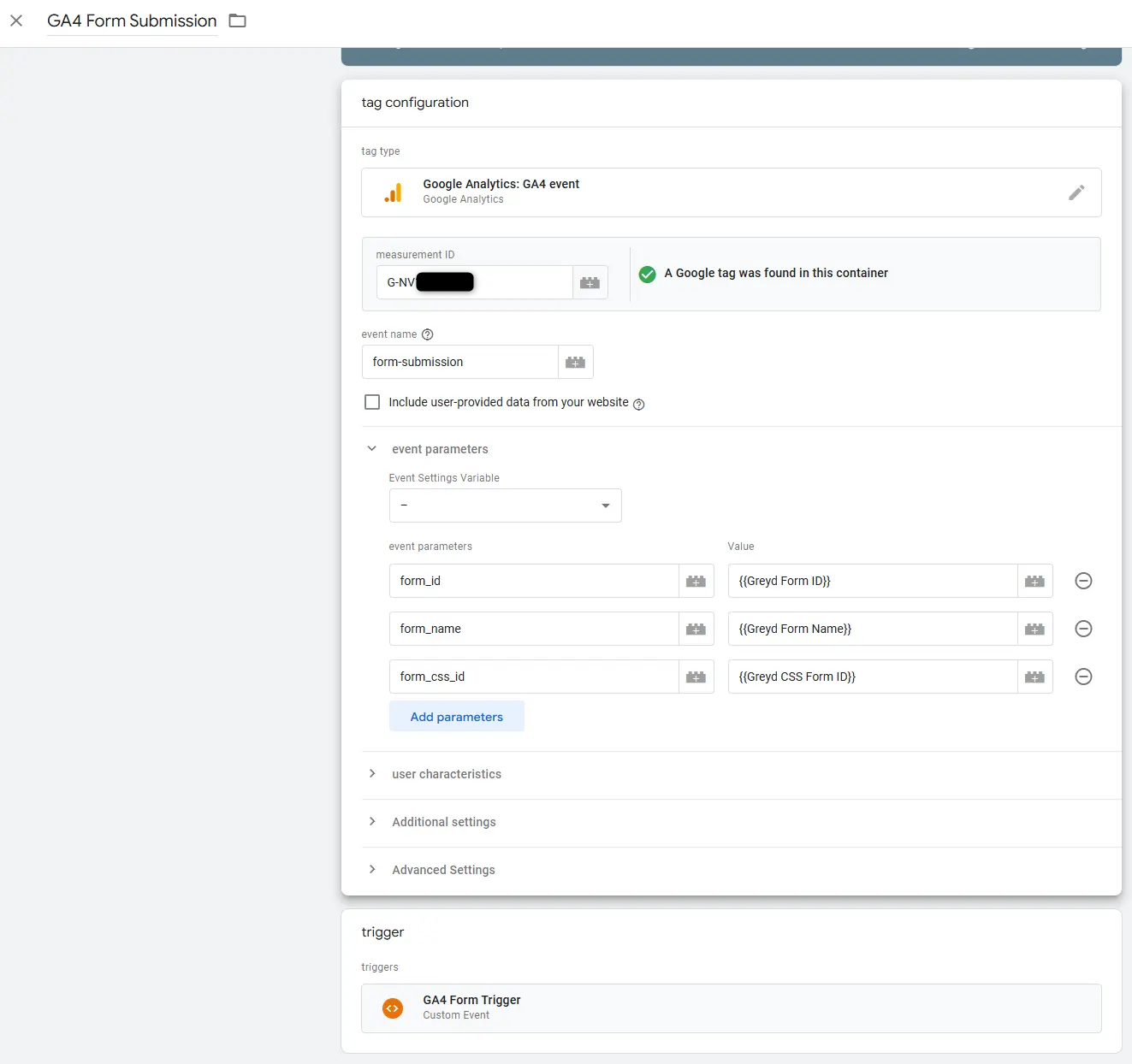Open the Event Settings Variable dropdown

505,505
